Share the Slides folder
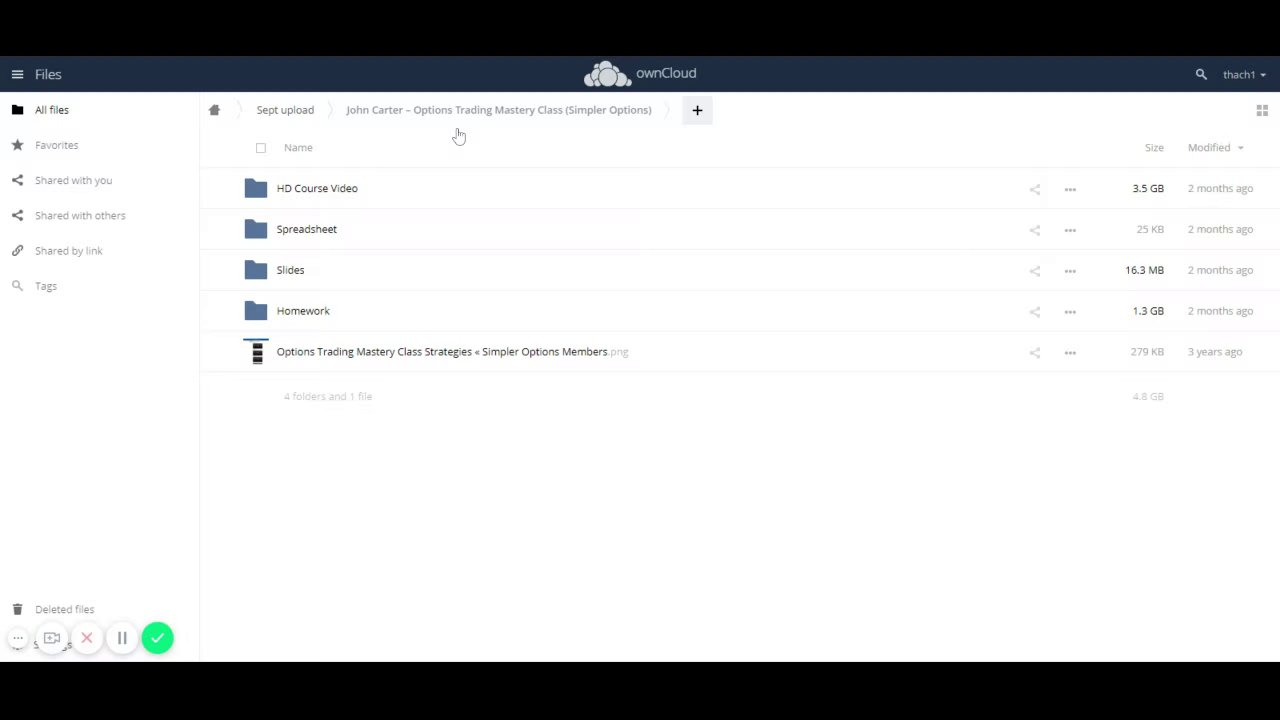 (x=1035, y=271)
